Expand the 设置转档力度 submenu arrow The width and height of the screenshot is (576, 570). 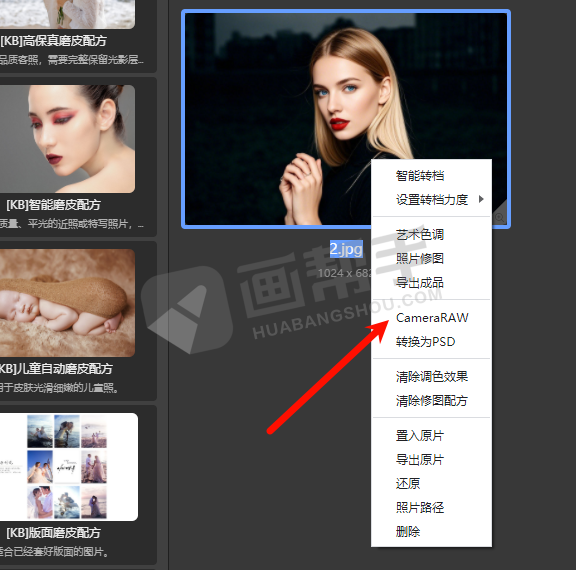[481, 199]
